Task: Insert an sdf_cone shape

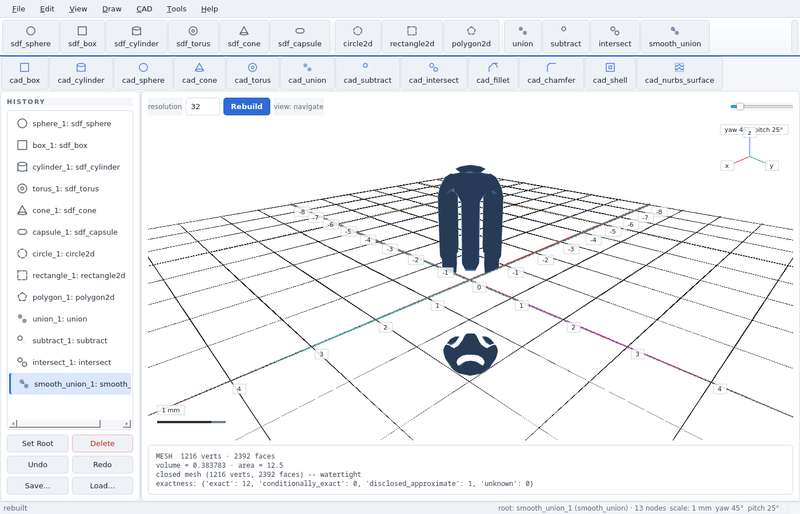Action: pos(244,37)
